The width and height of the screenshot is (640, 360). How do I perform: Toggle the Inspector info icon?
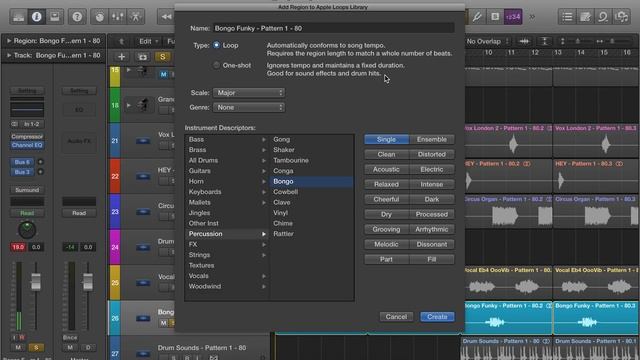pos(36,16)
